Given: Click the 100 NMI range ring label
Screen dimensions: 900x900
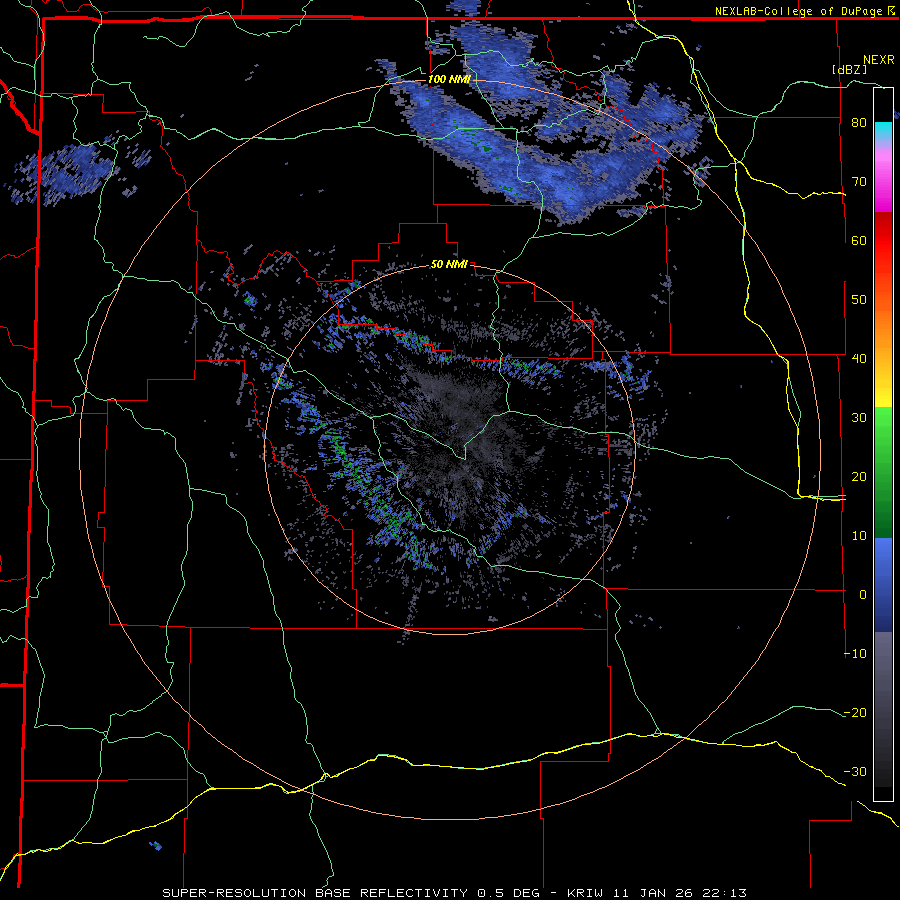Looking at the screenshot, I should tap(449, 79).
